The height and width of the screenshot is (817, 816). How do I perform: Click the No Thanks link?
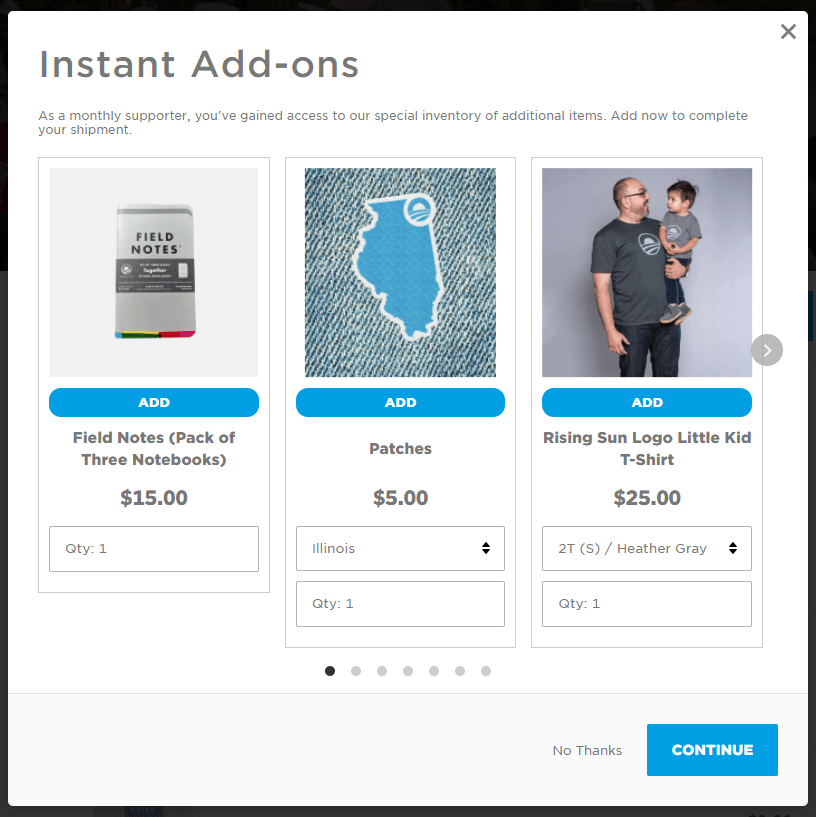click(x=587, y=750)
